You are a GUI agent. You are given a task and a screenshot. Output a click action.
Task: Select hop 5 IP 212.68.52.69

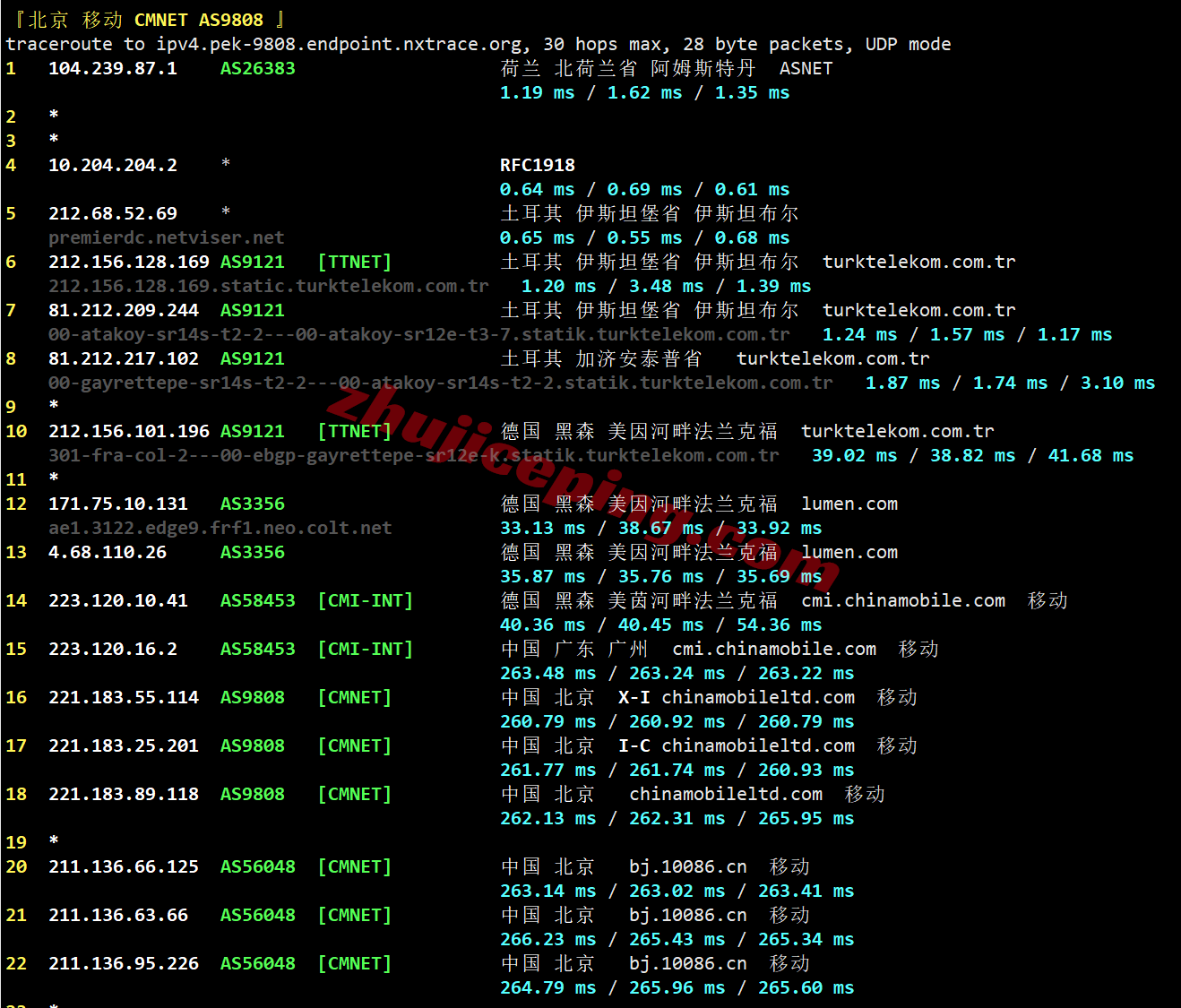pos(113,213)
